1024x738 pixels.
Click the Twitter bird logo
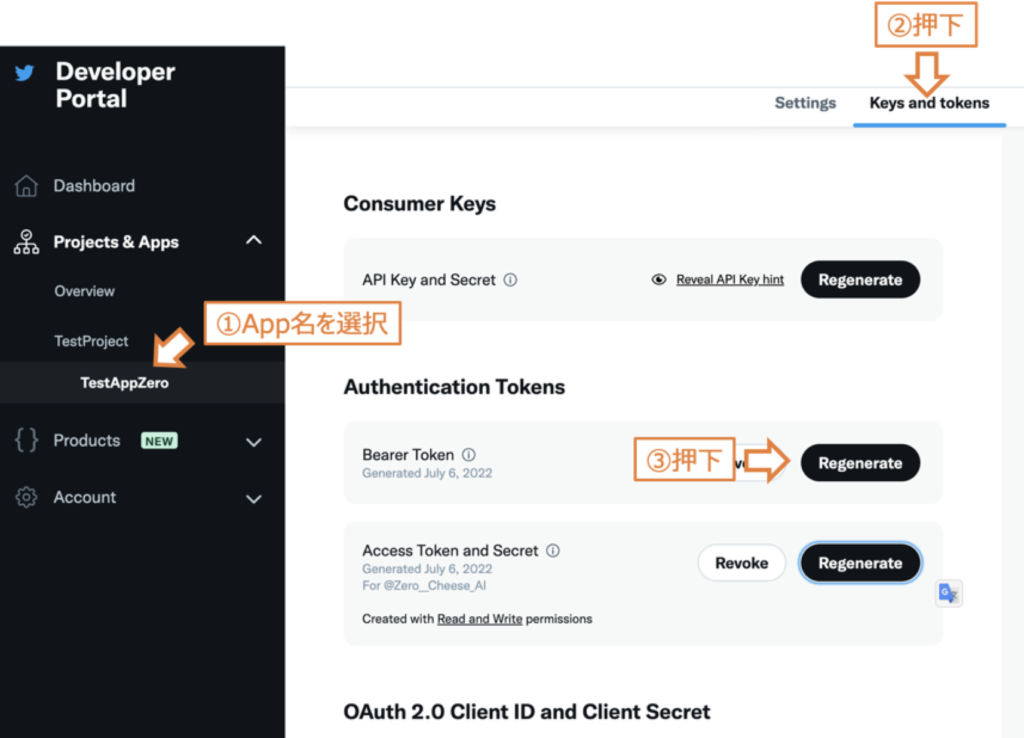pos(25,72)
